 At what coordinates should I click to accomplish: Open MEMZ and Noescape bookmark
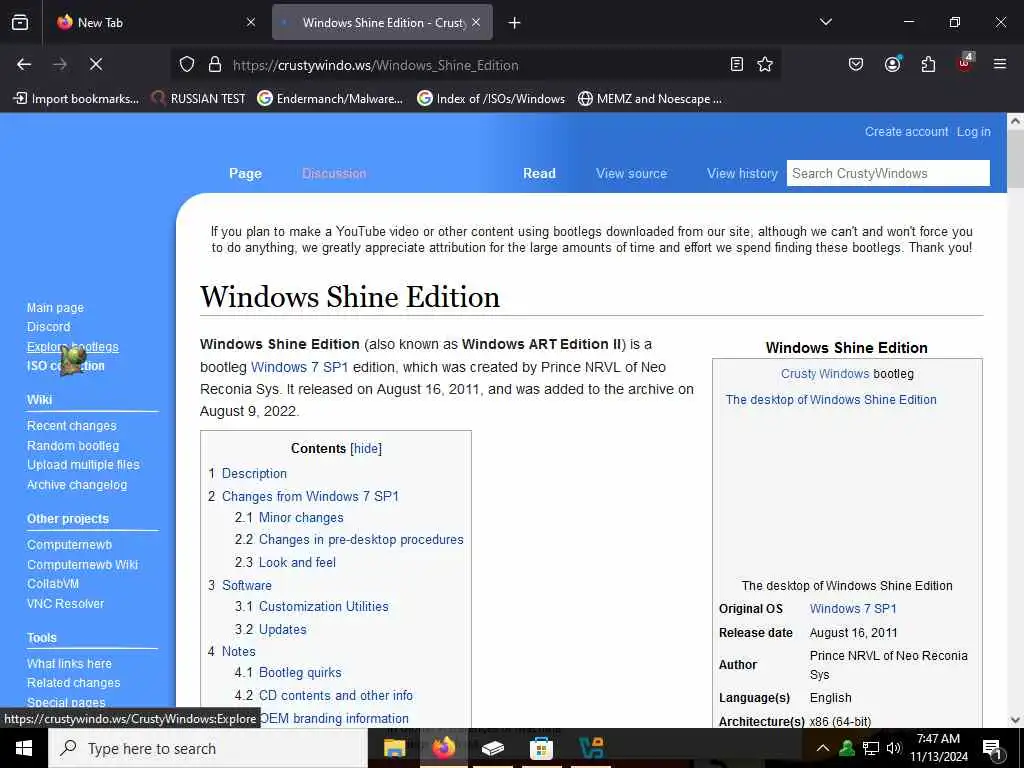650,99
